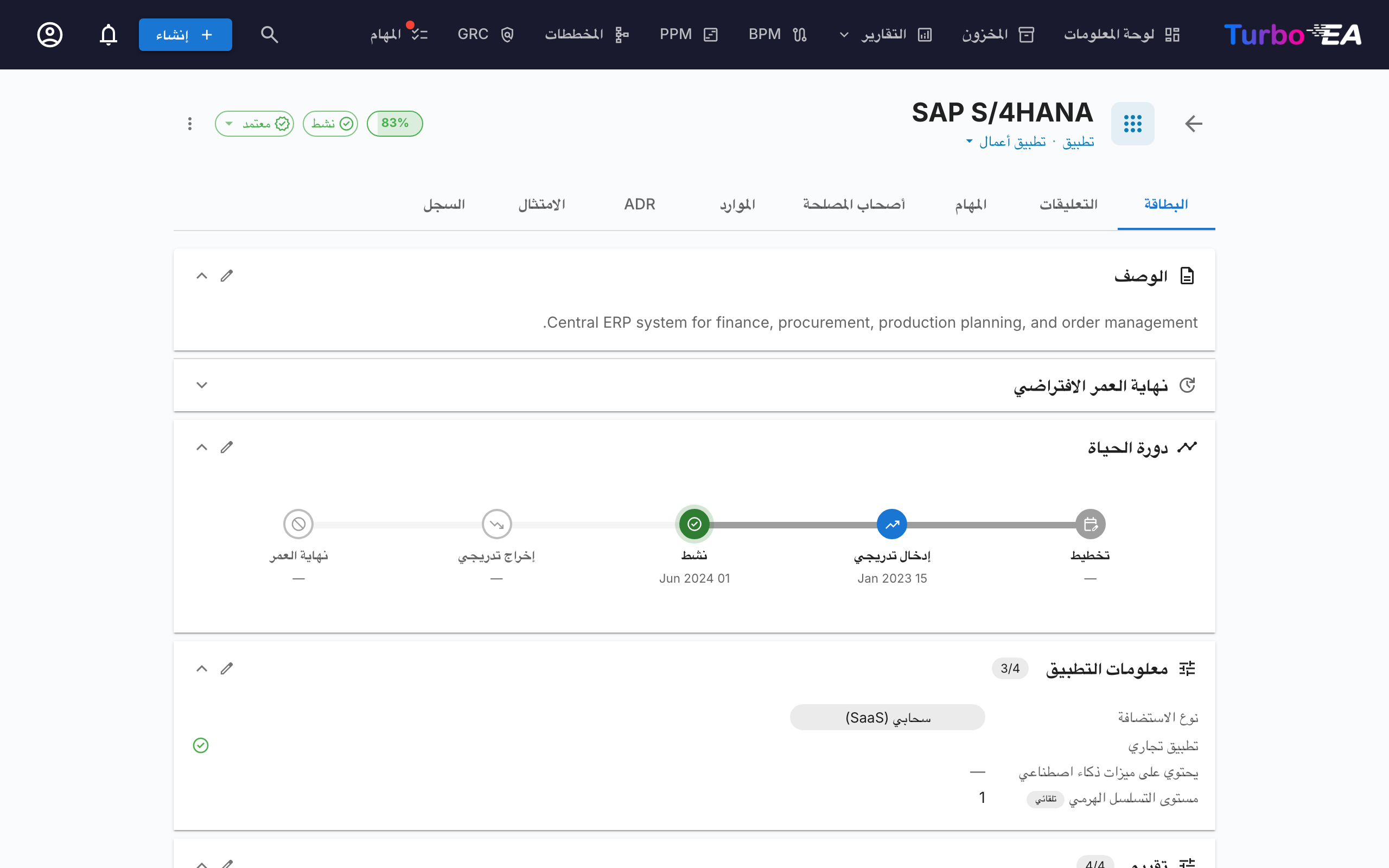Viewport: 1389px width, 868px height.
Task: Open the PPM menu item
Action: [x=689, y=34]
